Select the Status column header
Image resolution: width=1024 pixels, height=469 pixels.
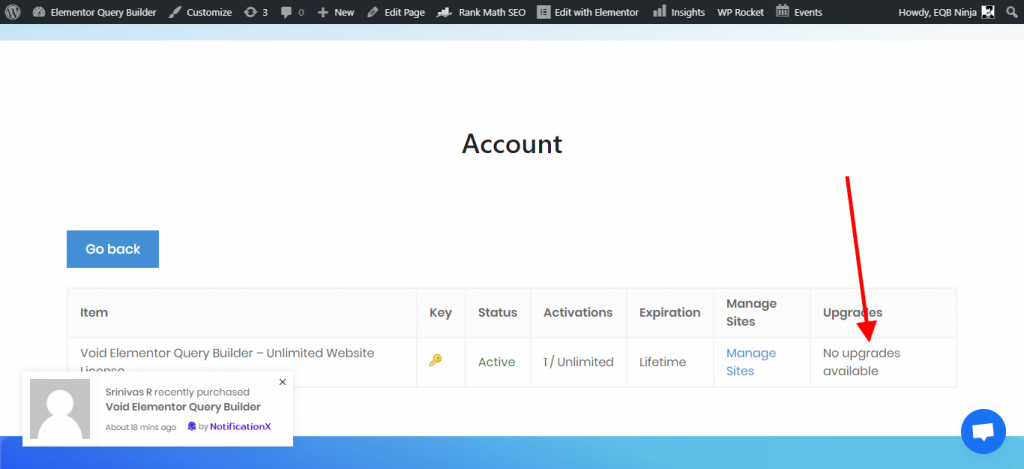pos(498,312)
